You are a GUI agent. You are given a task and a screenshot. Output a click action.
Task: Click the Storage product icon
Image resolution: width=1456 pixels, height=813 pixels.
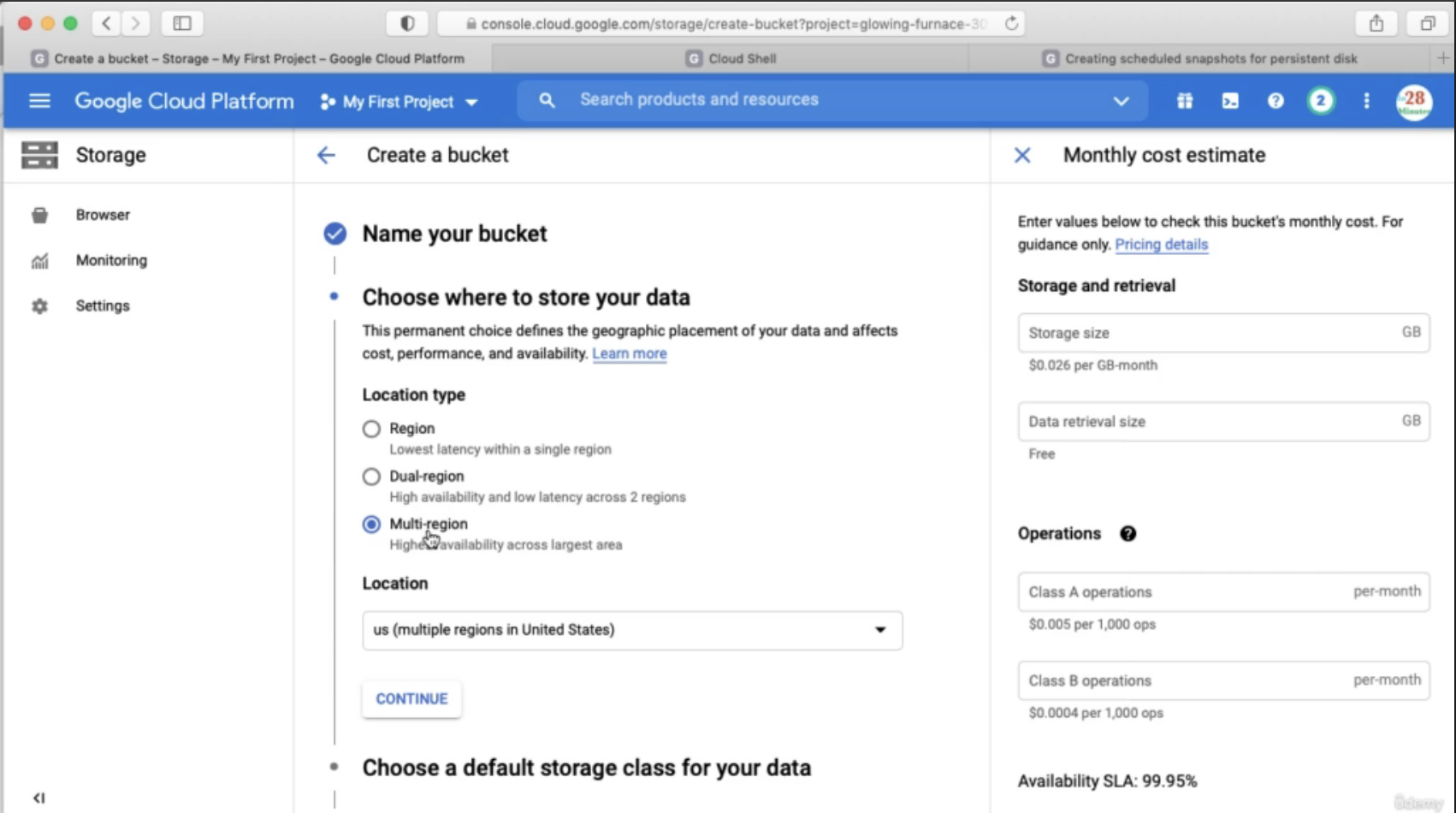pos(39,155)
